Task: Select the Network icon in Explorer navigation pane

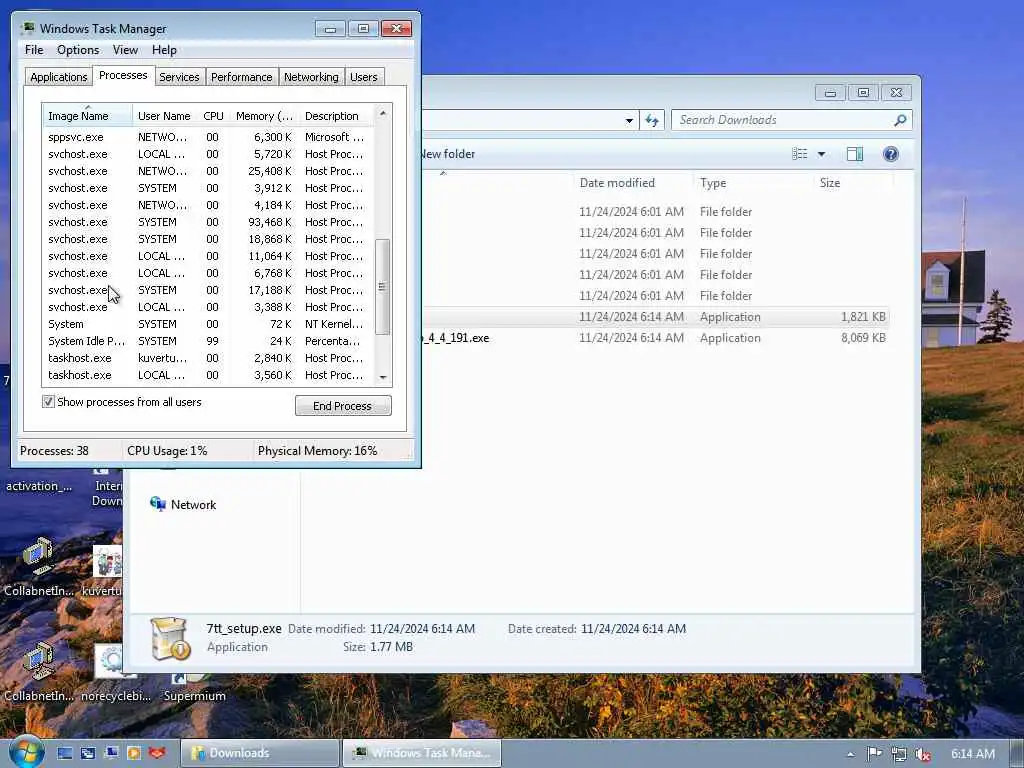Action: click(157, 504)
